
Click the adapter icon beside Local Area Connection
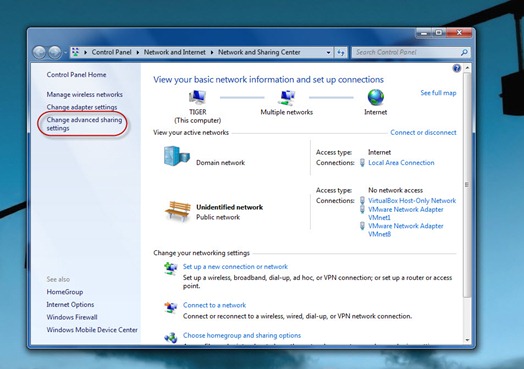point(362,163)
